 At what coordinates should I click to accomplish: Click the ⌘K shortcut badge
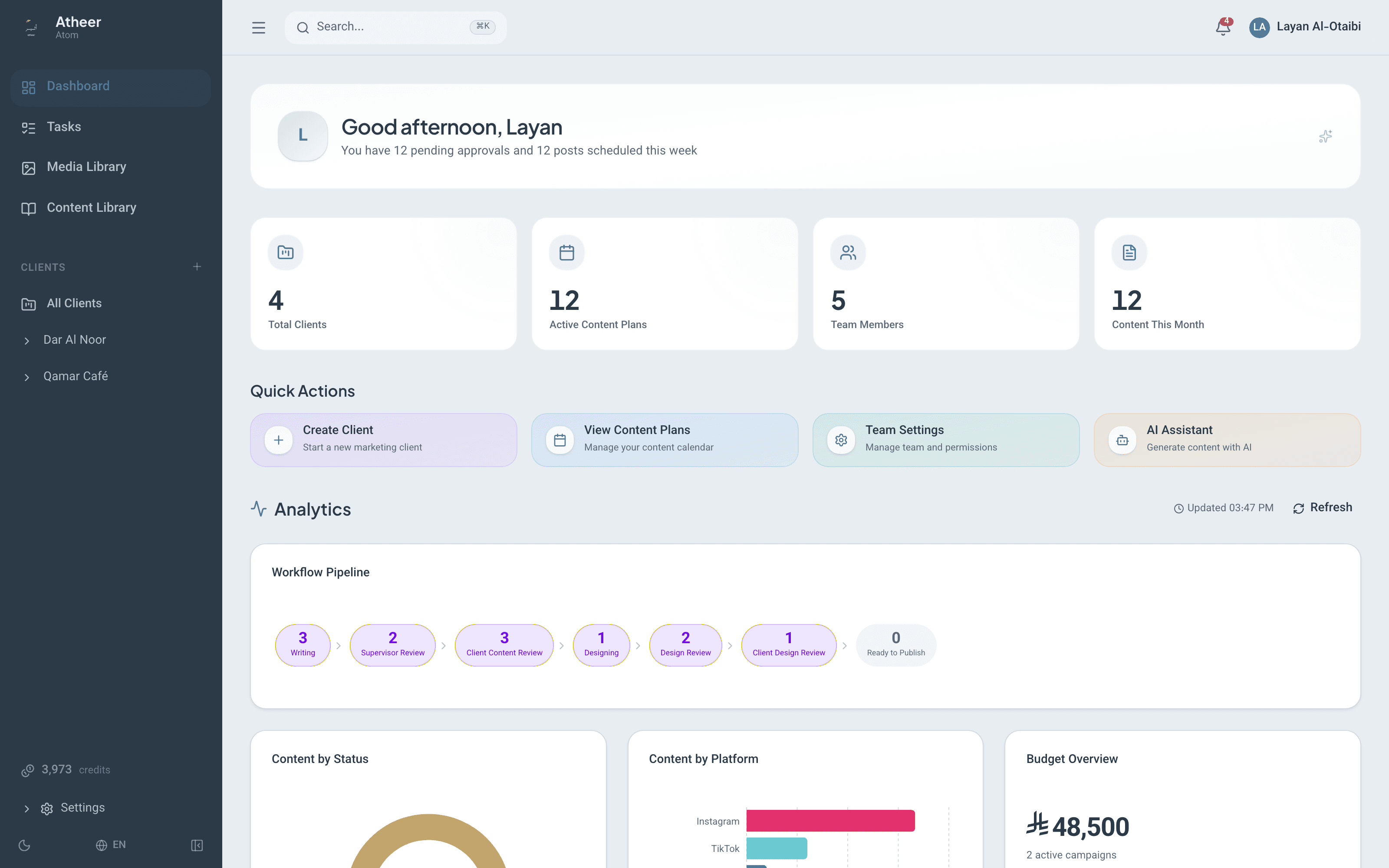pyautogui.click(x=482, y=26)
